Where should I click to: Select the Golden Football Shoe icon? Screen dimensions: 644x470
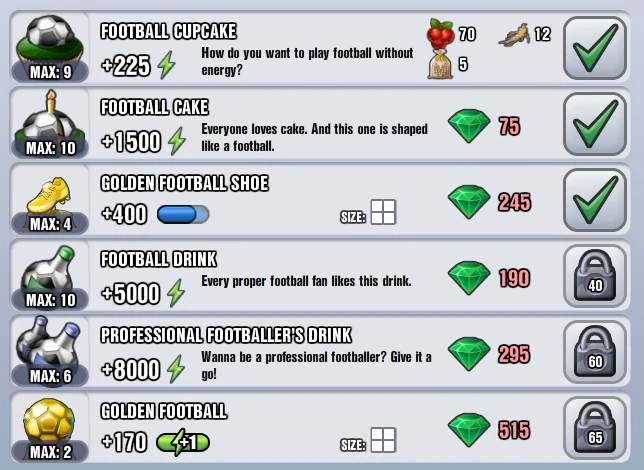(49, 196)
